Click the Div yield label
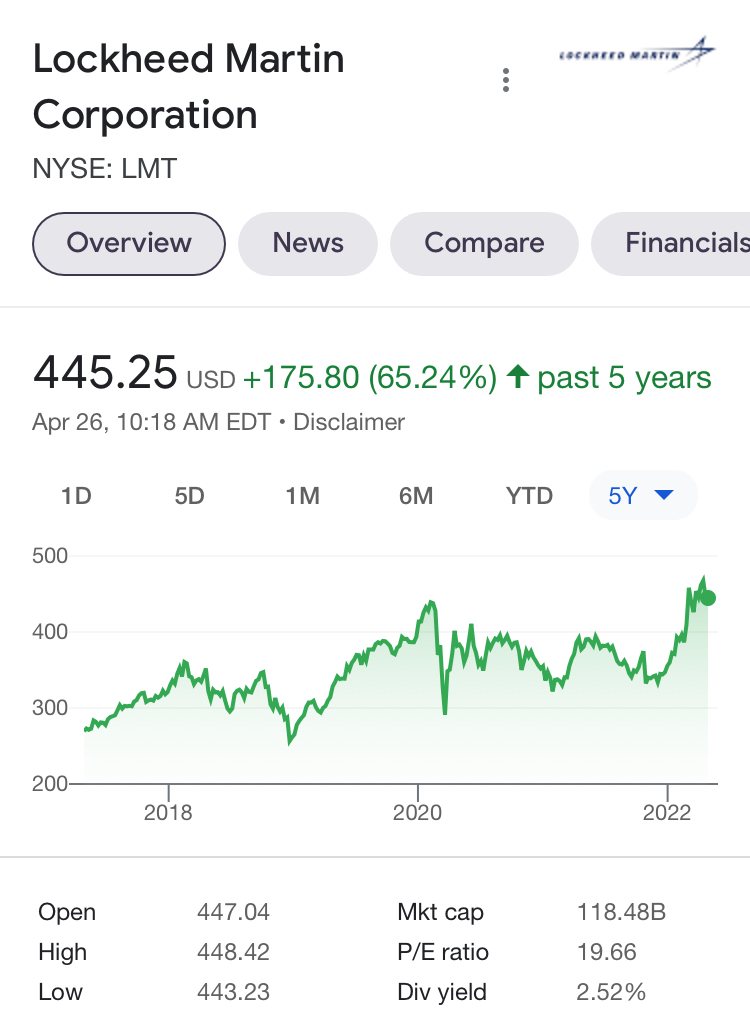This screenshot has width=750, height=1026. tap(442, 992)
